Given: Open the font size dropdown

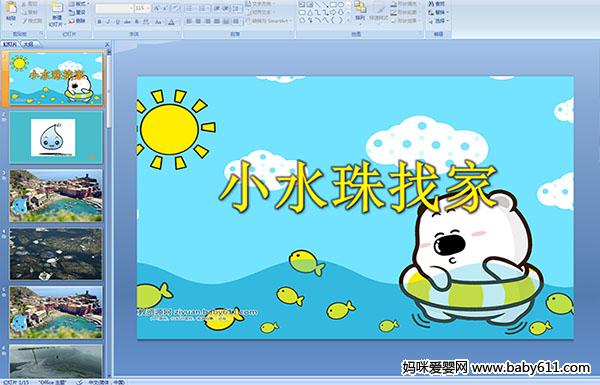Looking at the screenshot, I should 142,8.
